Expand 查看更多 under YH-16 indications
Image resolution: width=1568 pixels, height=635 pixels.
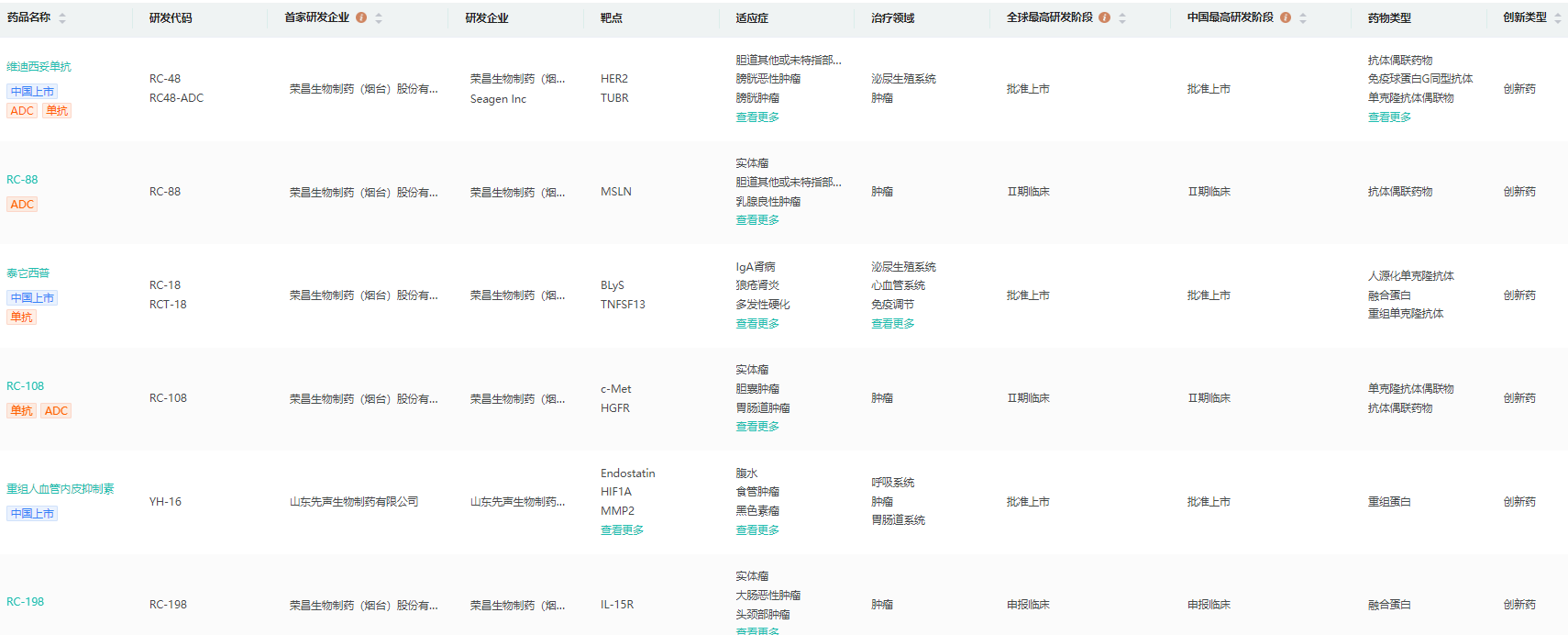click(x=757, y=530)
